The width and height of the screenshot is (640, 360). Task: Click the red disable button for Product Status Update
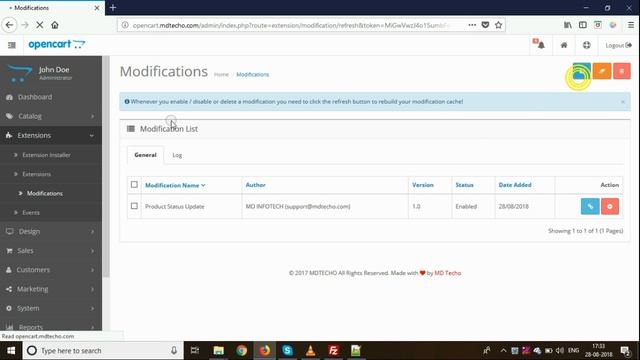point(610,207)
